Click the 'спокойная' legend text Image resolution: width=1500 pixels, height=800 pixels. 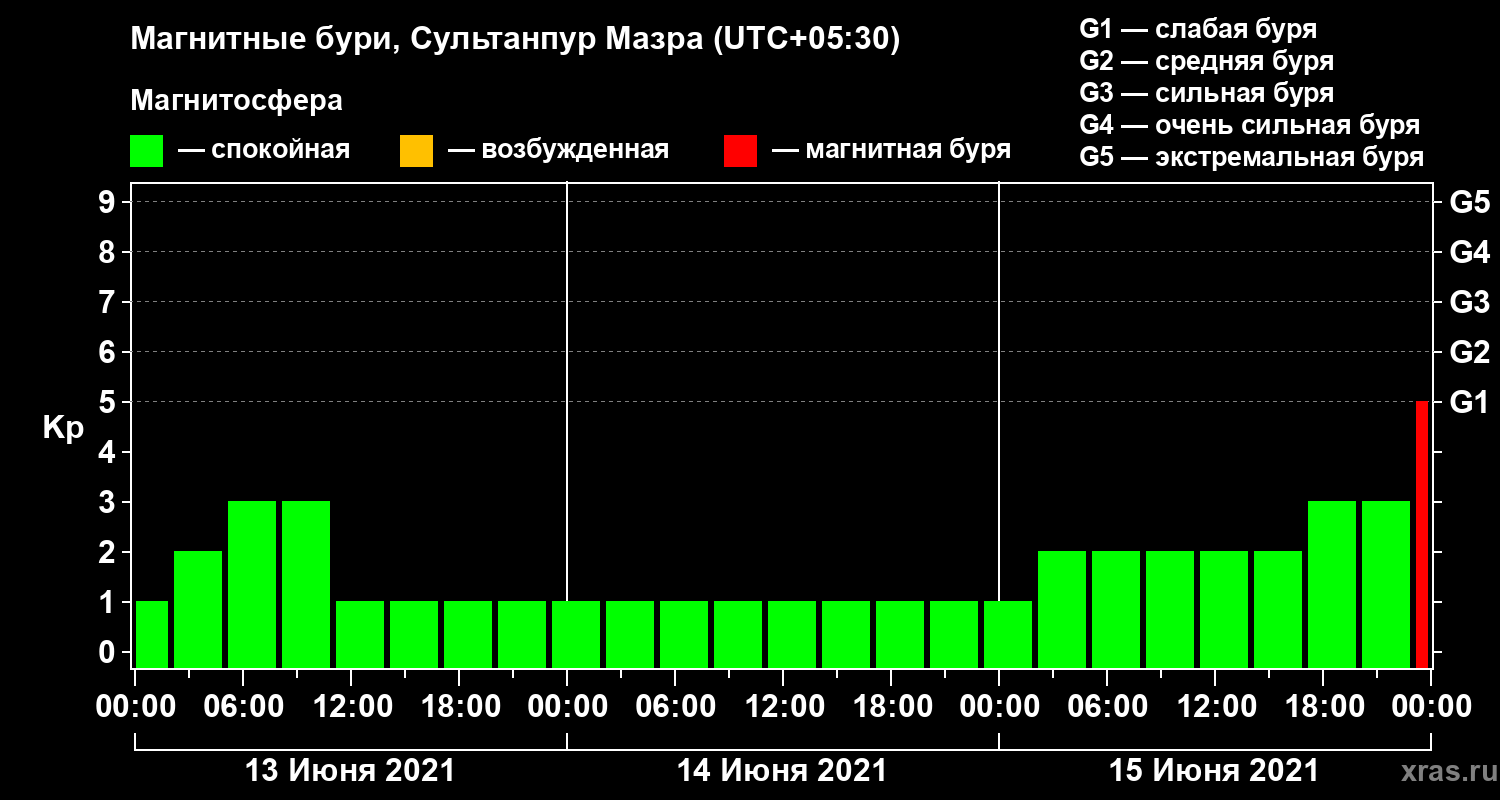[281, 151]
